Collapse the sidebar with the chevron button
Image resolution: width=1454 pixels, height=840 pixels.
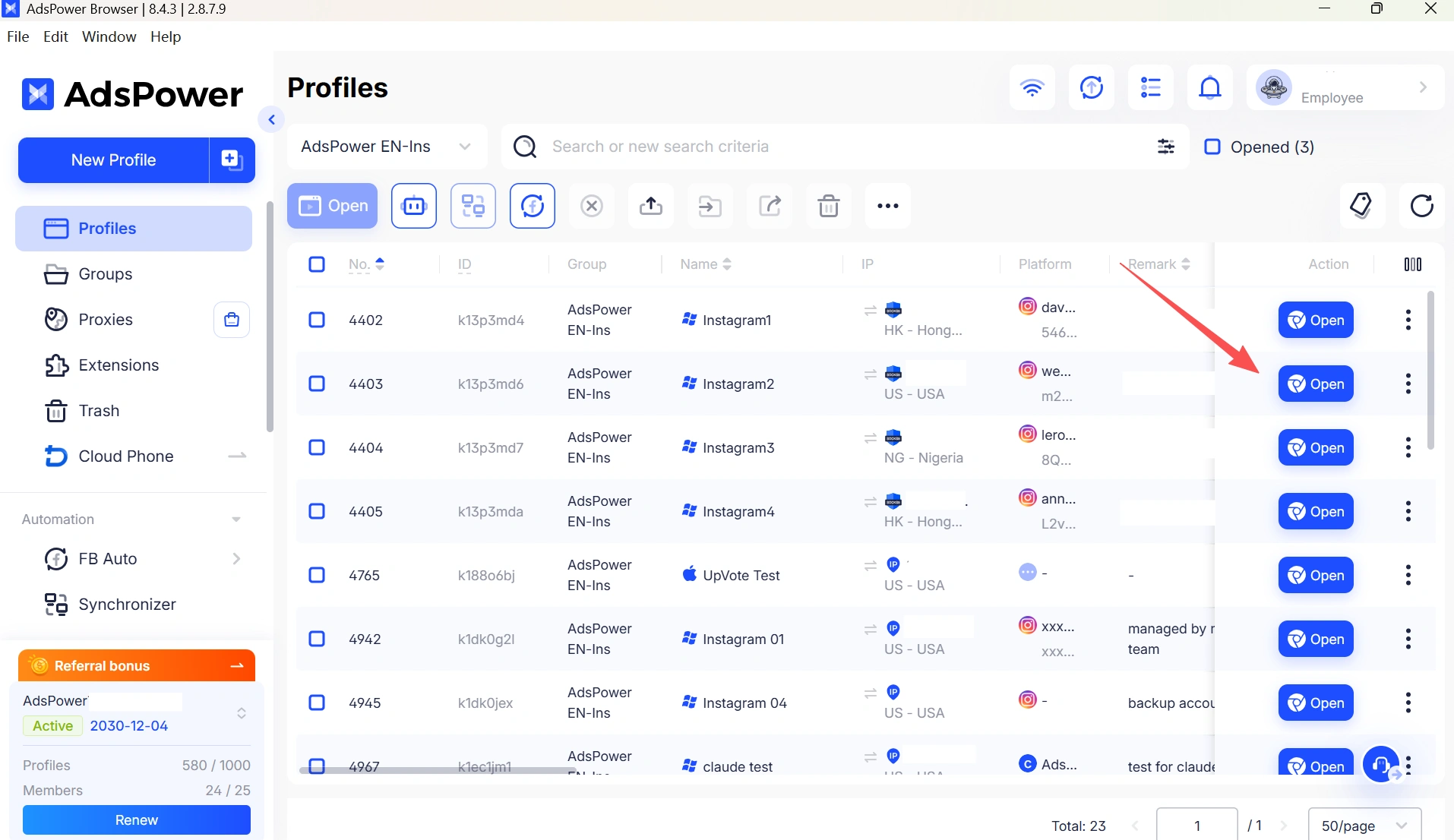click(x=271, y=119)
